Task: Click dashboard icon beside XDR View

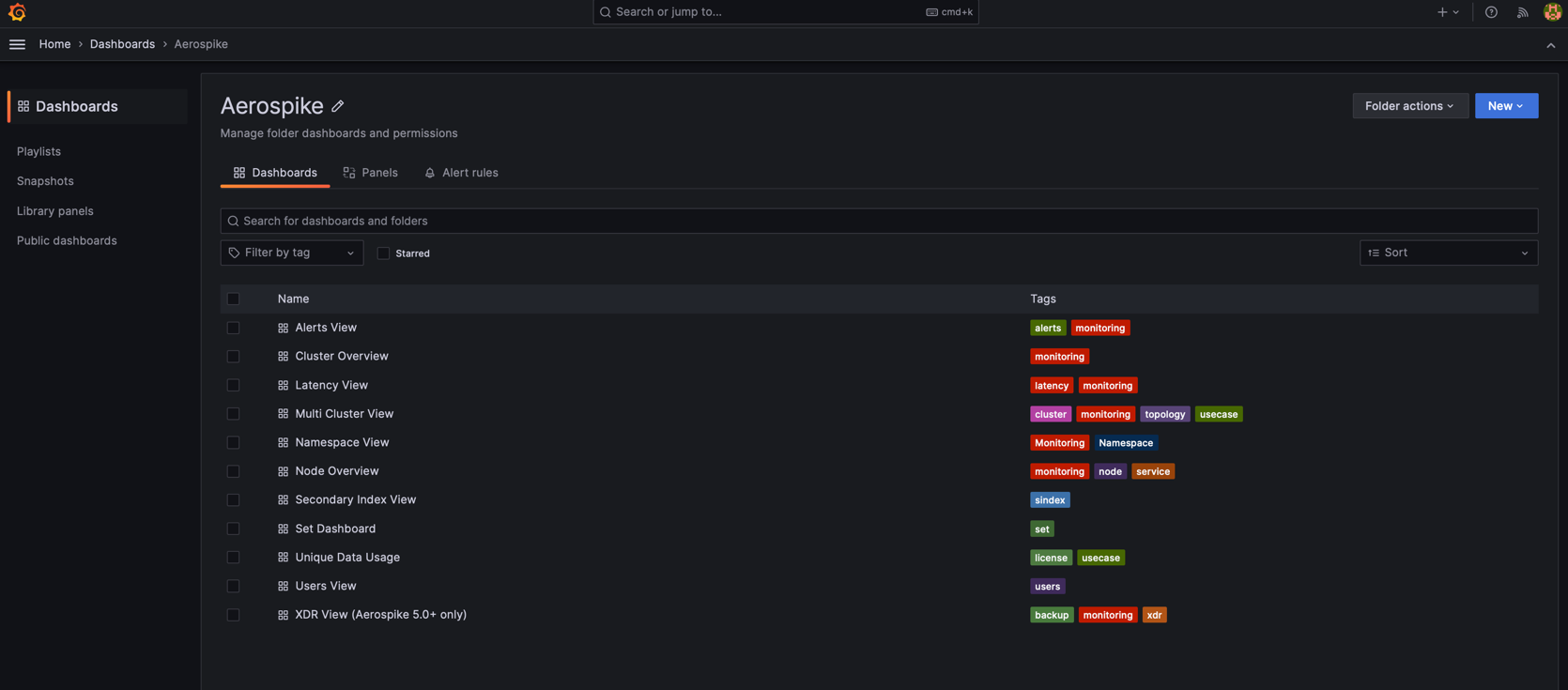Action: pos(283,615)
